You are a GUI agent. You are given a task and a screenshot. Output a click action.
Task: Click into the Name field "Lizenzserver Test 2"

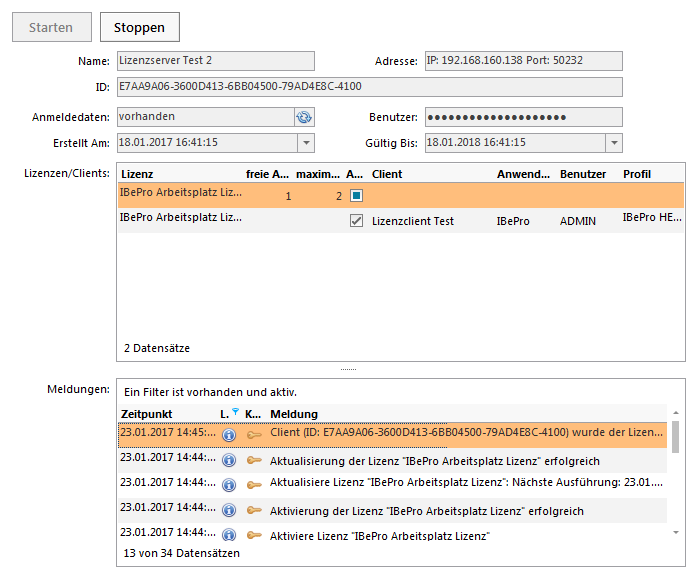(215, 61)
